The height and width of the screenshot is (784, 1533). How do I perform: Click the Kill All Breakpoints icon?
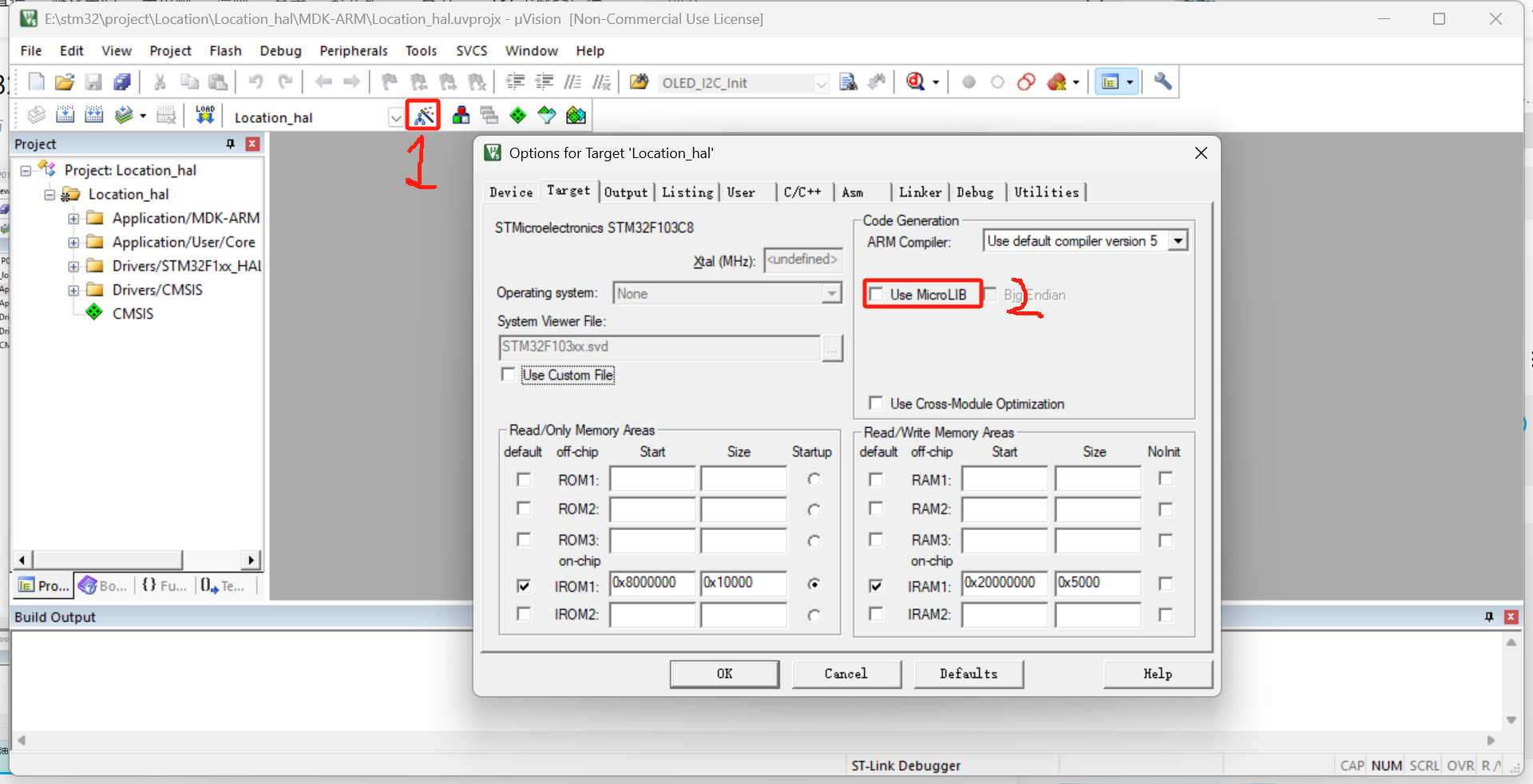[1057, 82]
